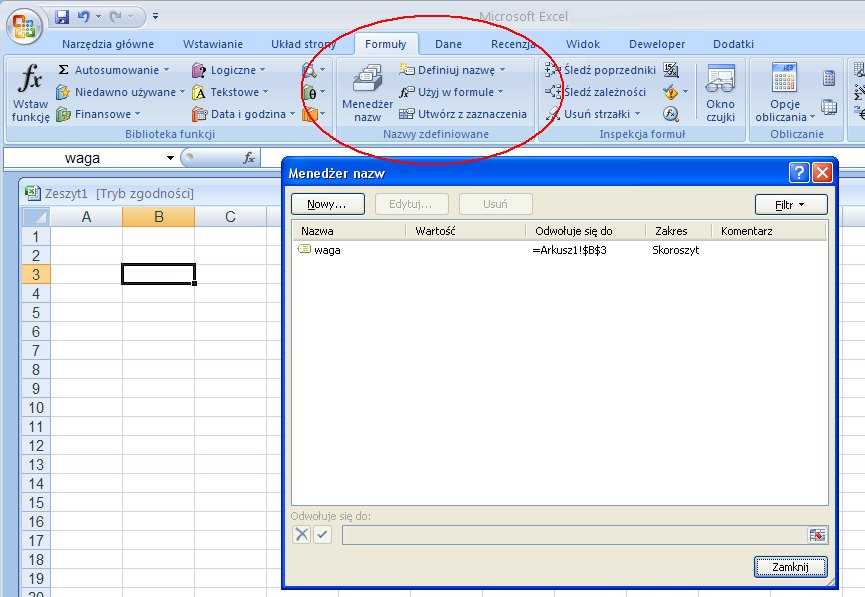
Task: Click the Nowy... button
Action: [327, 204]
